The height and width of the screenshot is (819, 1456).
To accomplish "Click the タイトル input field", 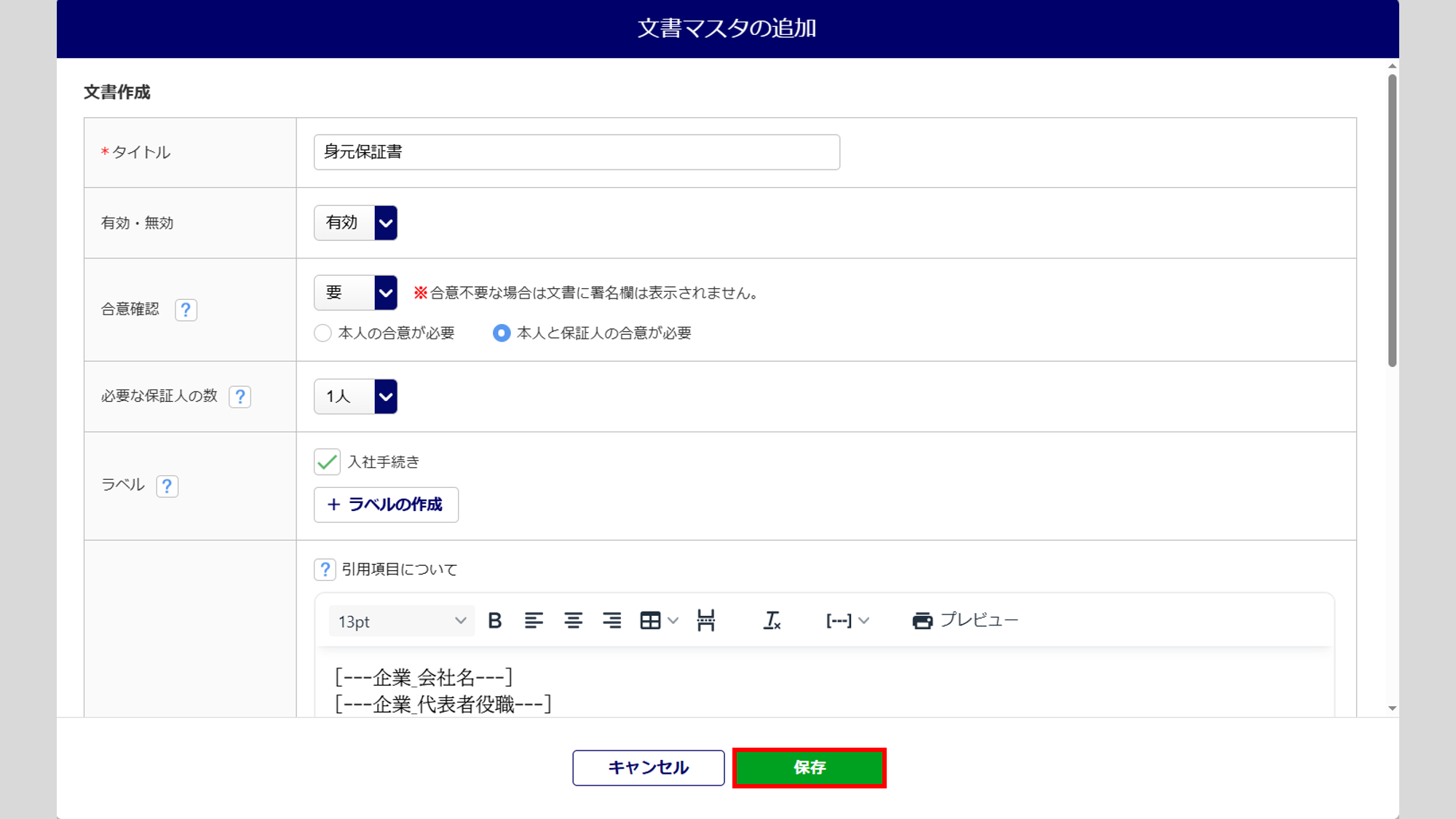I will 576,152.
